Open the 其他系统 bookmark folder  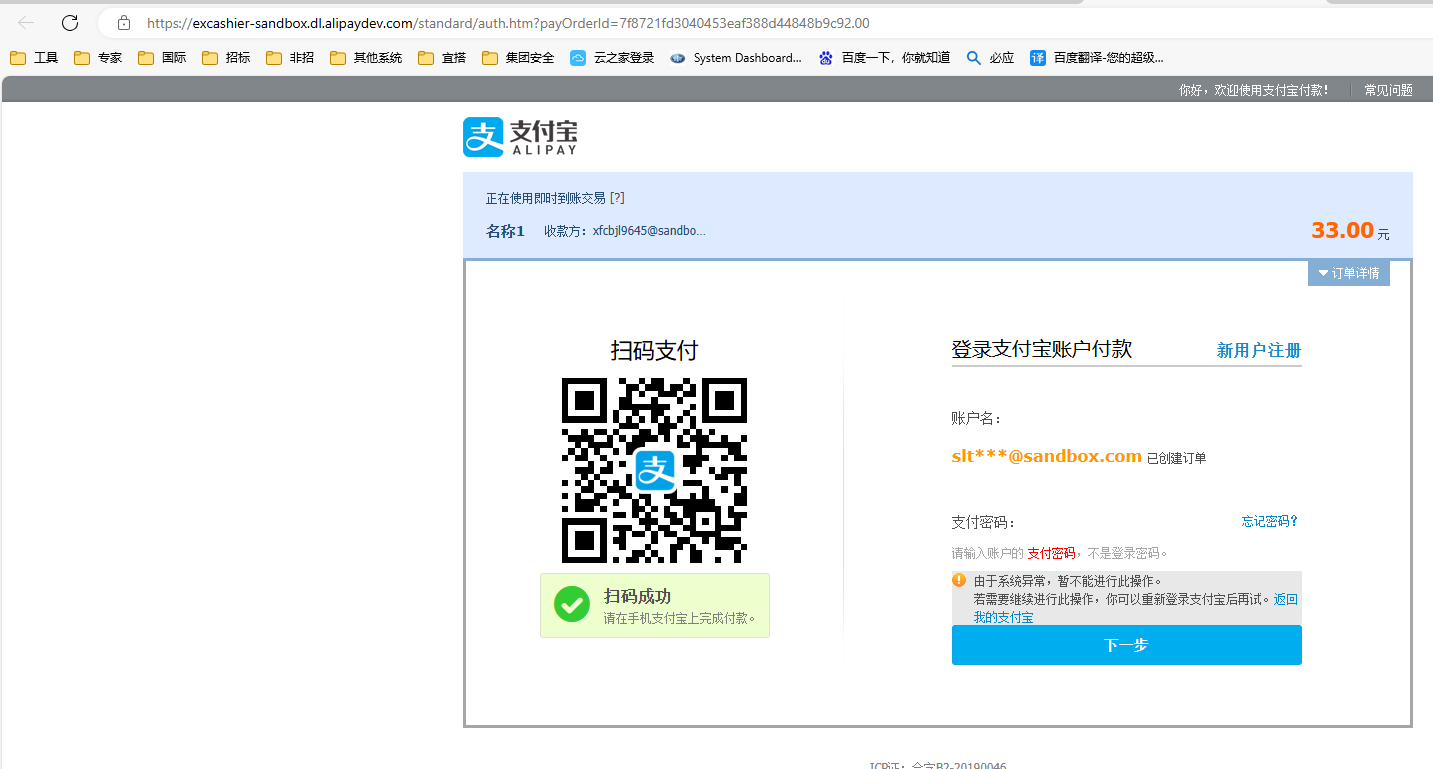pos(366,58)
